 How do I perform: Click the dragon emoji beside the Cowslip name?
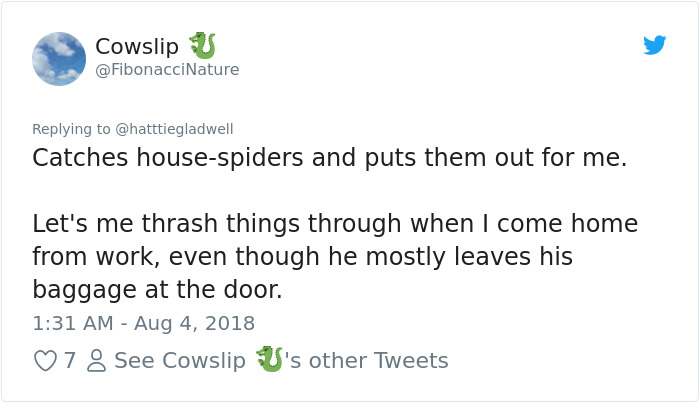(x=202, y=45)
